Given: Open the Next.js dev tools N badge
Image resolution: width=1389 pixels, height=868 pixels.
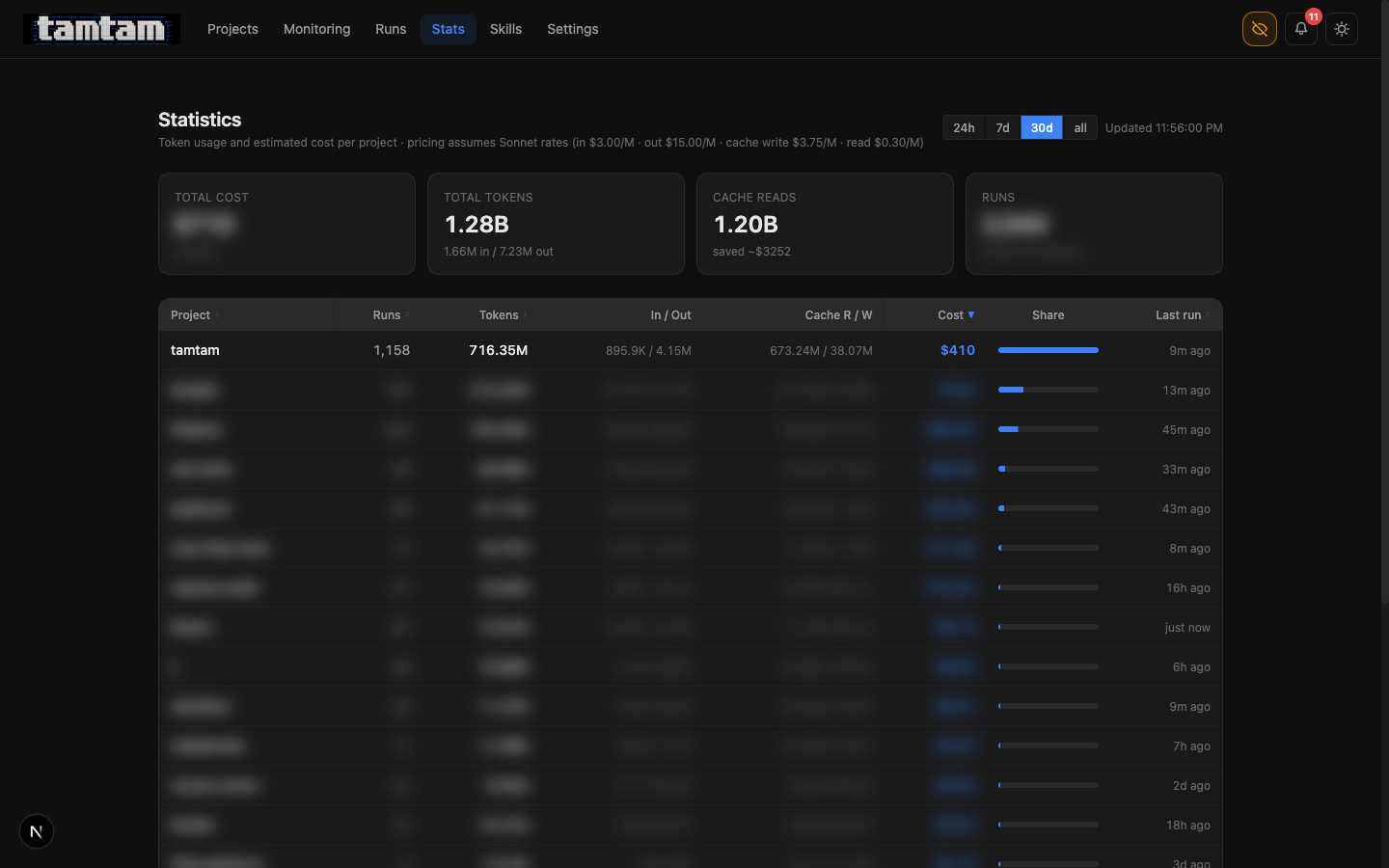Looking at the screenshot, I should coord(37,831).
